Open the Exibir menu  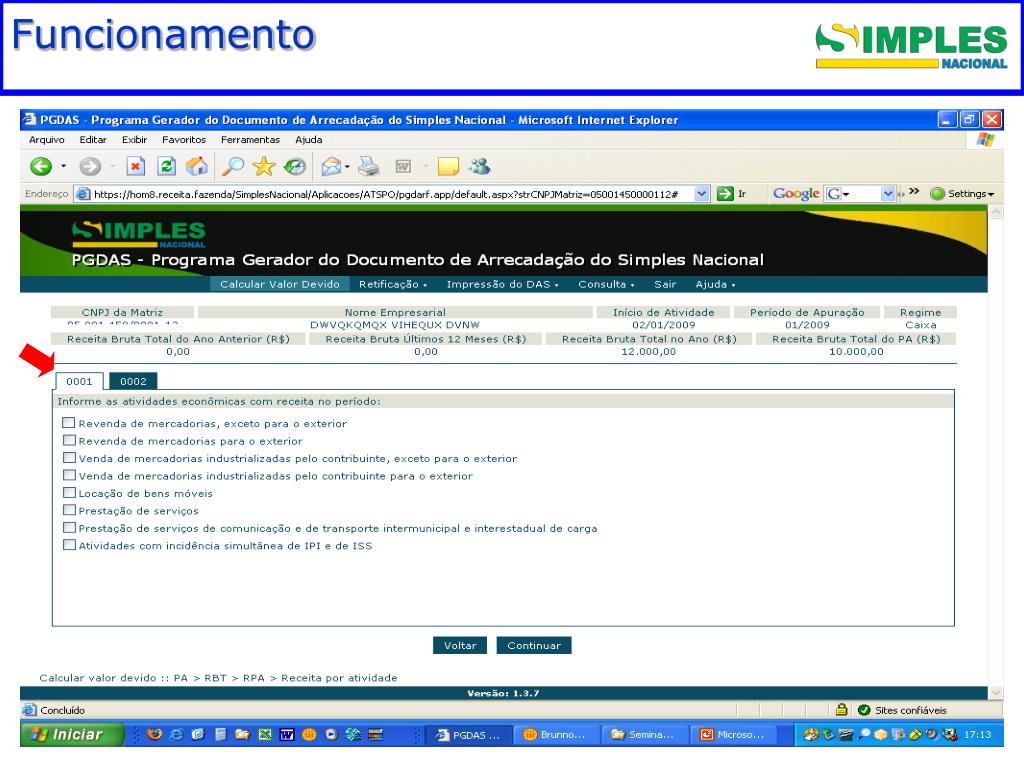coord(134,140)
